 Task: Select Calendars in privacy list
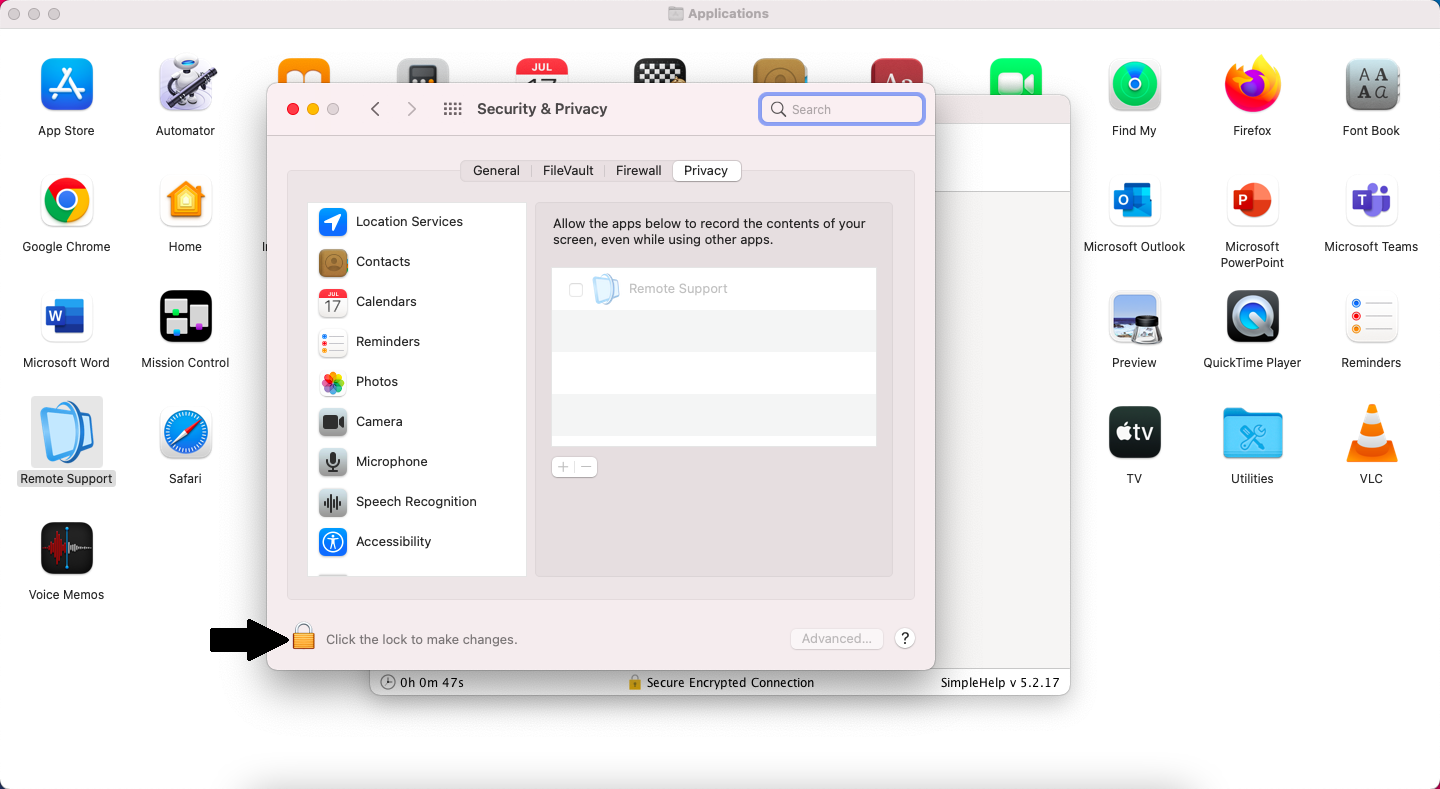(x=417, y=302)
